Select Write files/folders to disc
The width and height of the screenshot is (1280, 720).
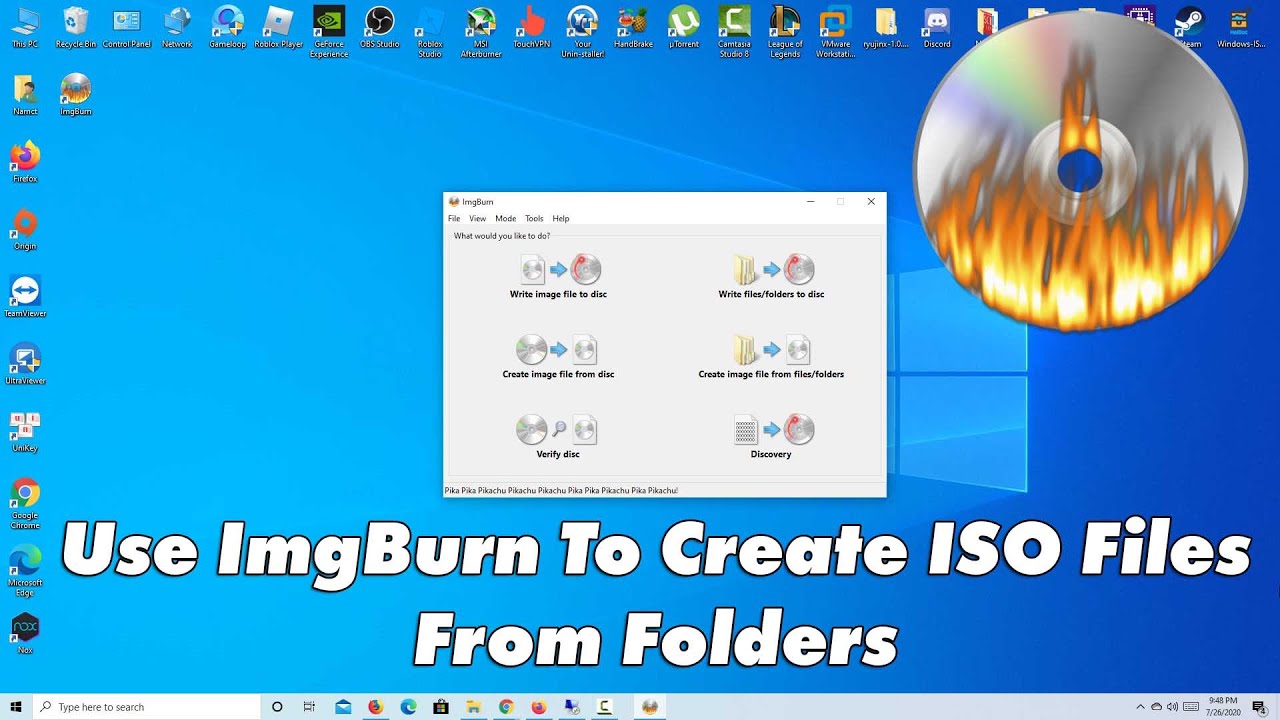tap(771, 277)
